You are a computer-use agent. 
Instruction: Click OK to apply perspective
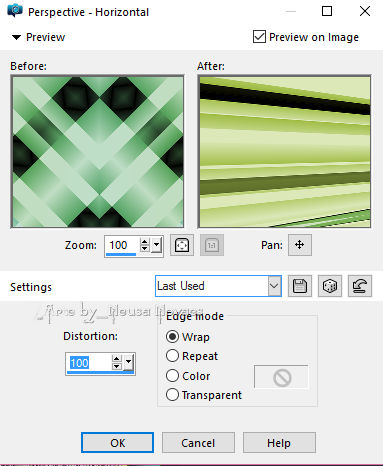coord(117,443)
